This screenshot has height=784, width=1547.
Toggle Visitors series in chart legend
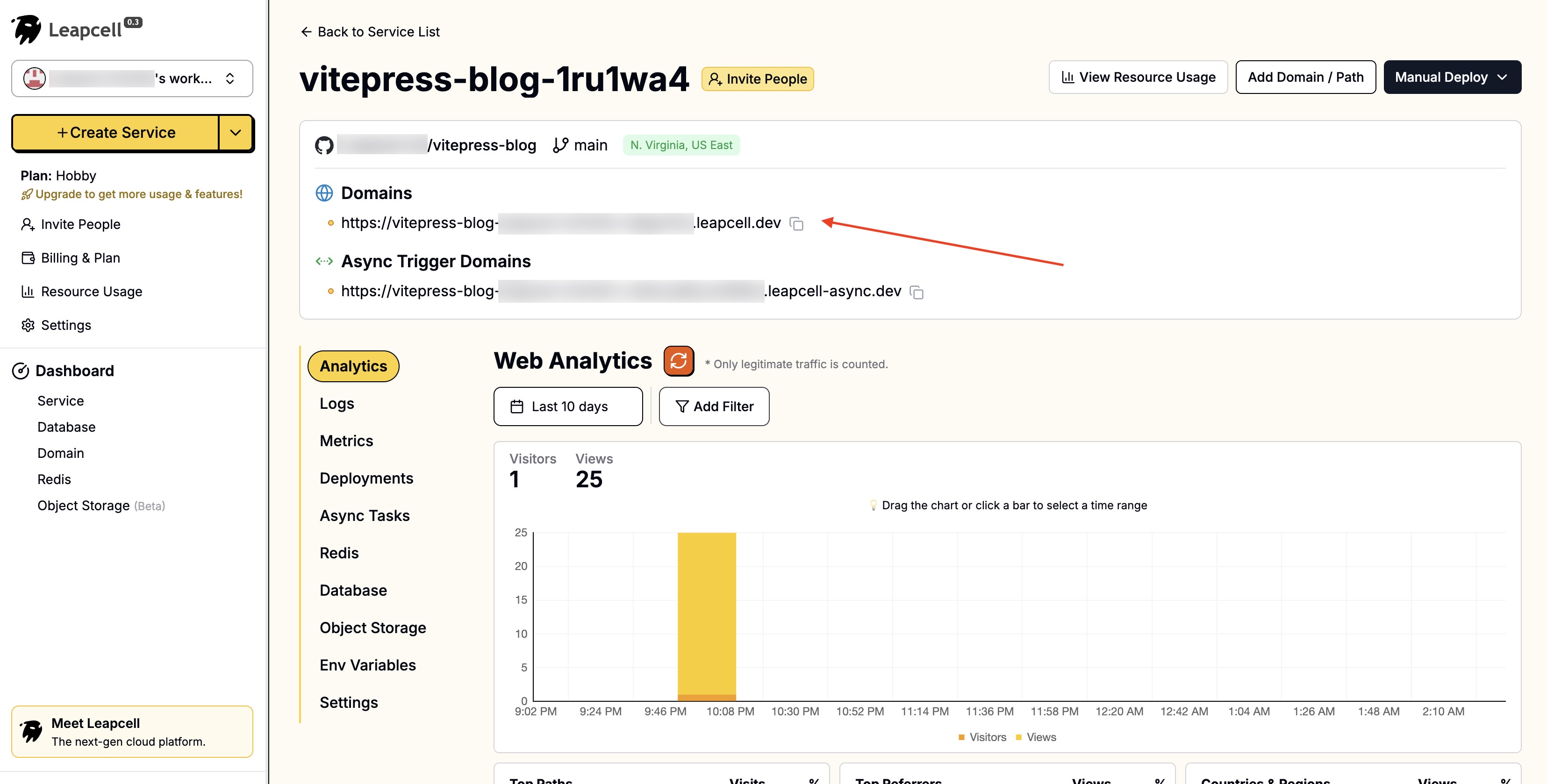coord(982,737)
